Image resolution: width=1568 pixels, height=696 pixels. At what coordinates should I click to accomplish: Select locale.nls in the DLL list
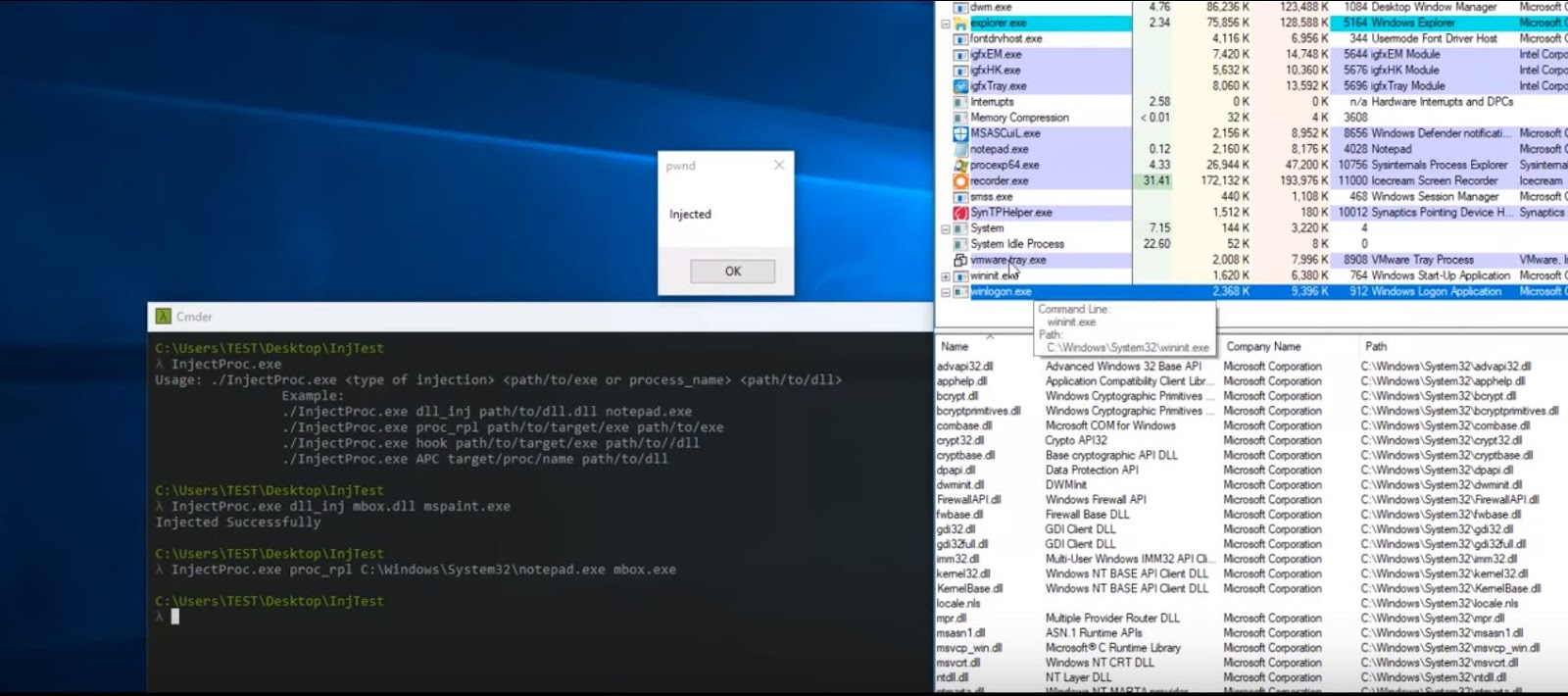tap(958, 603)
